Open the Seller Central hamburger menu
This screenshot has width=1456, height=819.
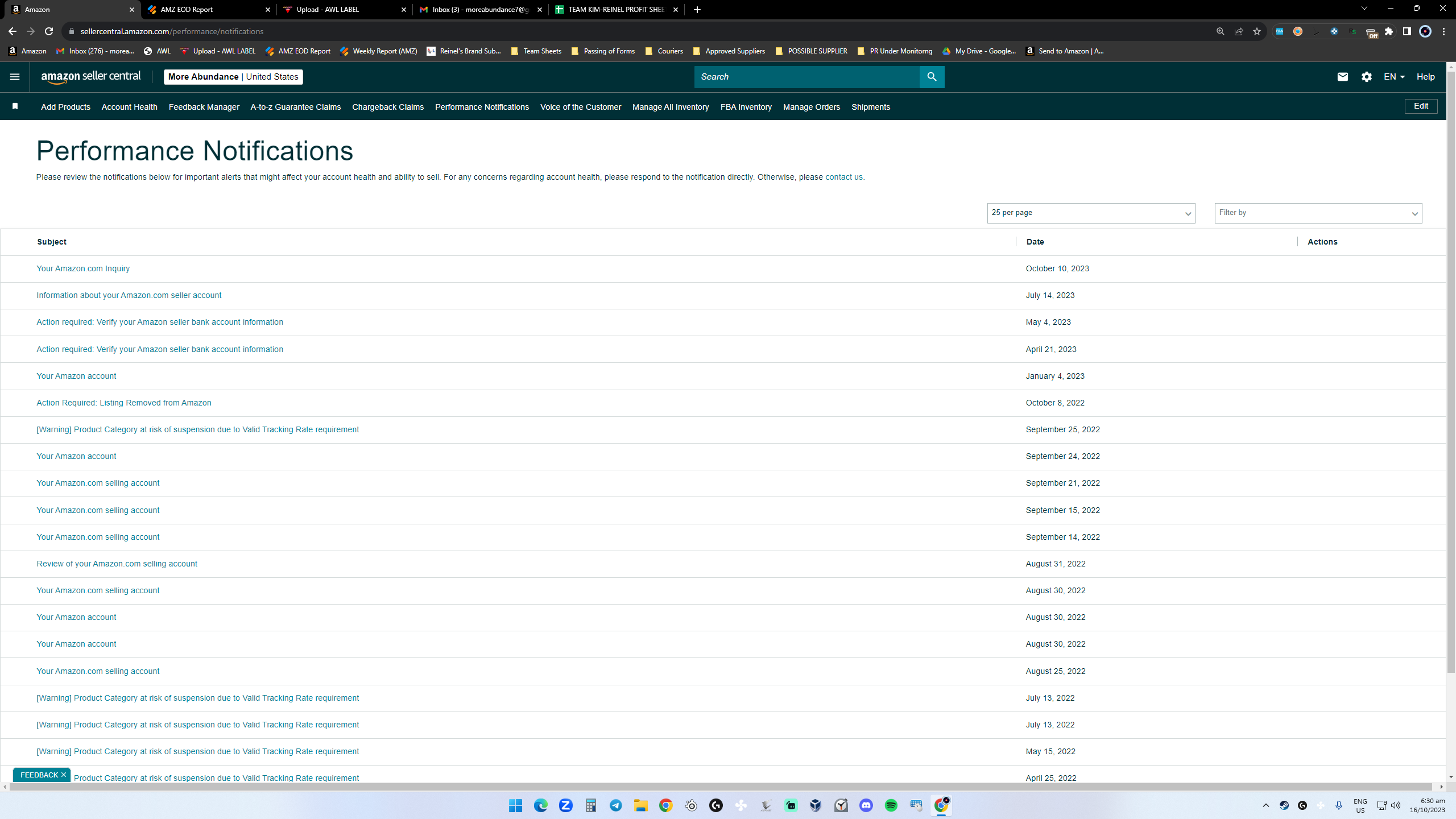pyautogui.click(x=15, y=77)
